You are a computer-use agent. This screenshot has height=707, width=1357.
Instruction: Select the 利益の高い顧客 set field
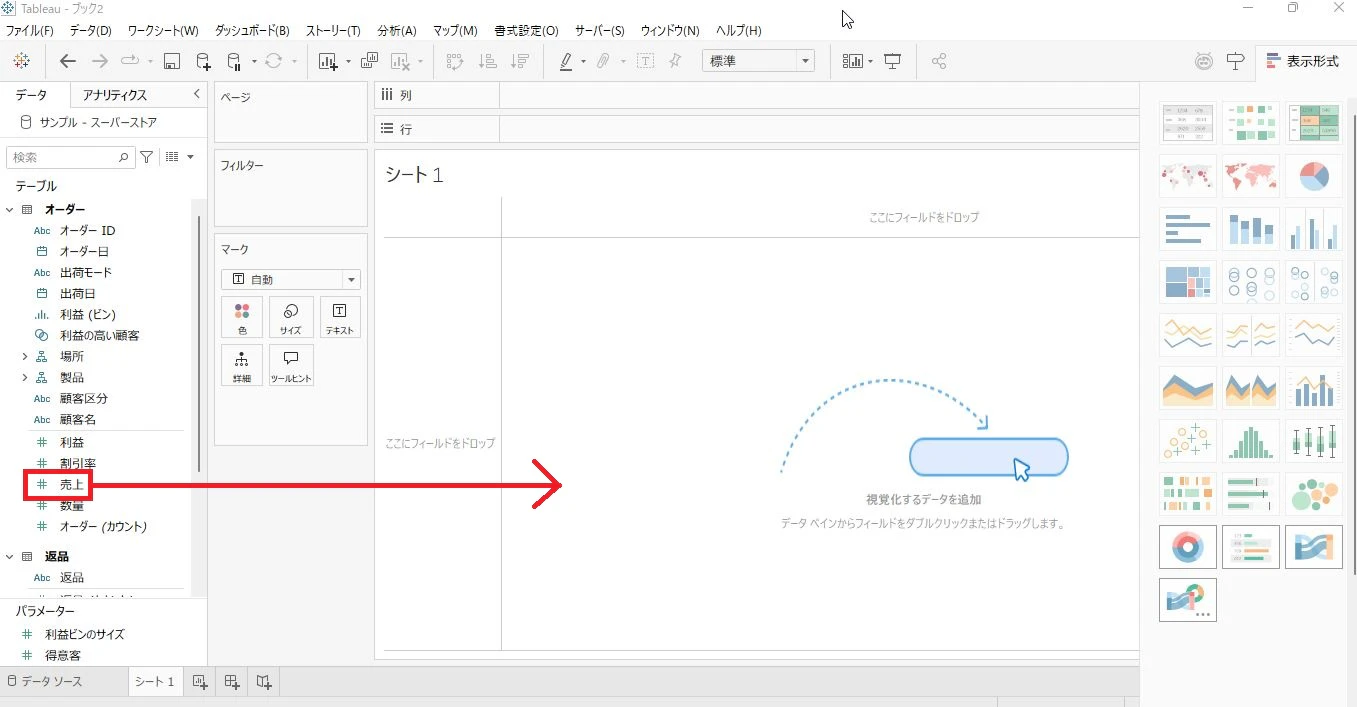[99, 335]
